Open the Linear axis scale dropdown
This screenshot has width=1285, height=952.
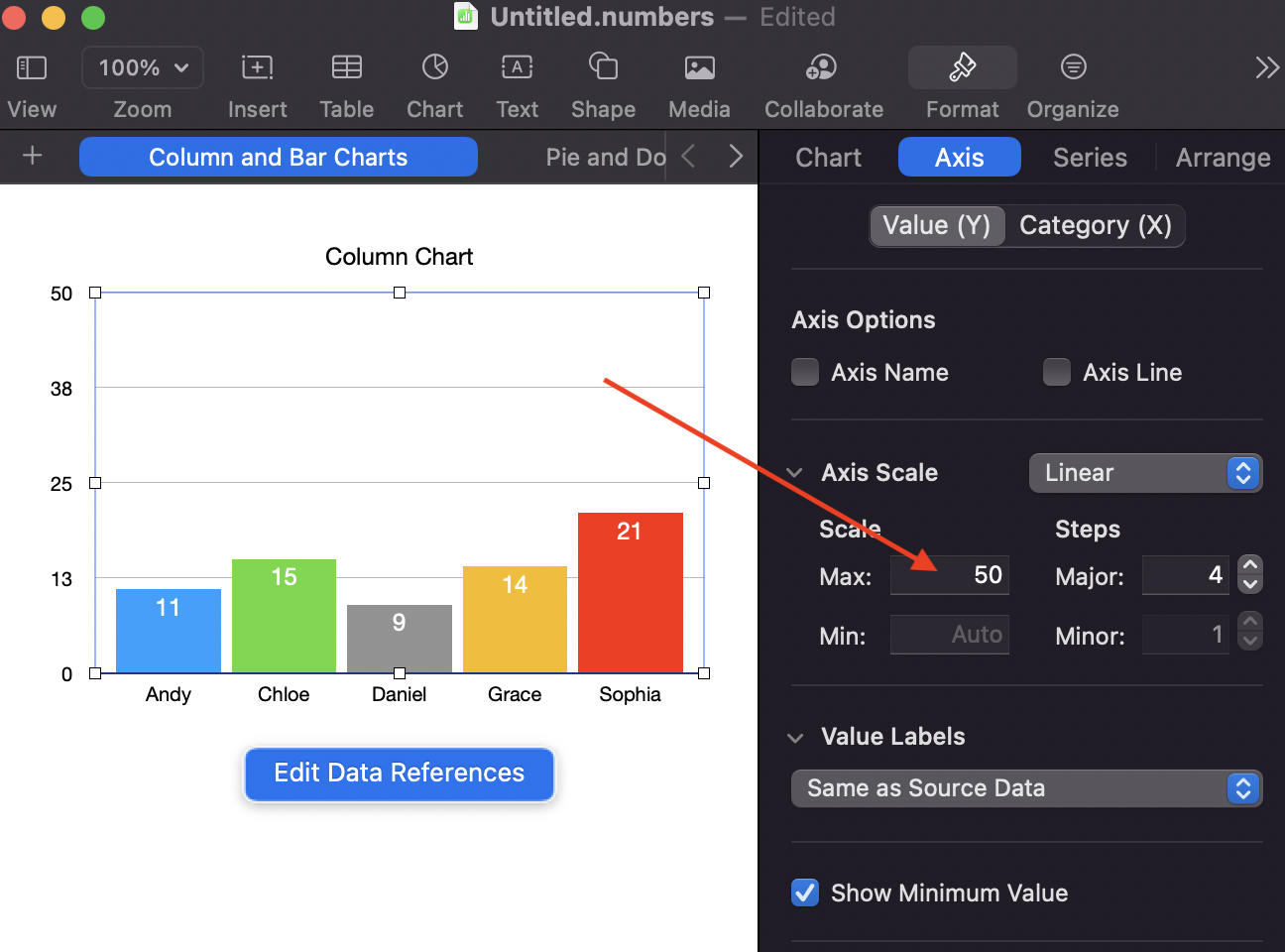click(1145, 473)
